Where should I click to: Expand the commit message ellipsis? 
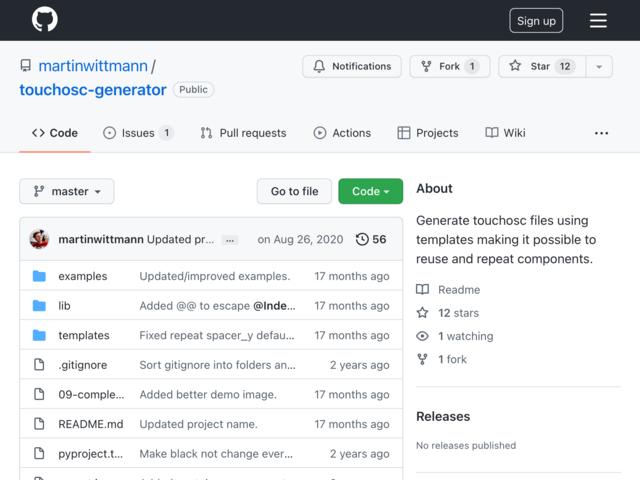click(230, 240)
